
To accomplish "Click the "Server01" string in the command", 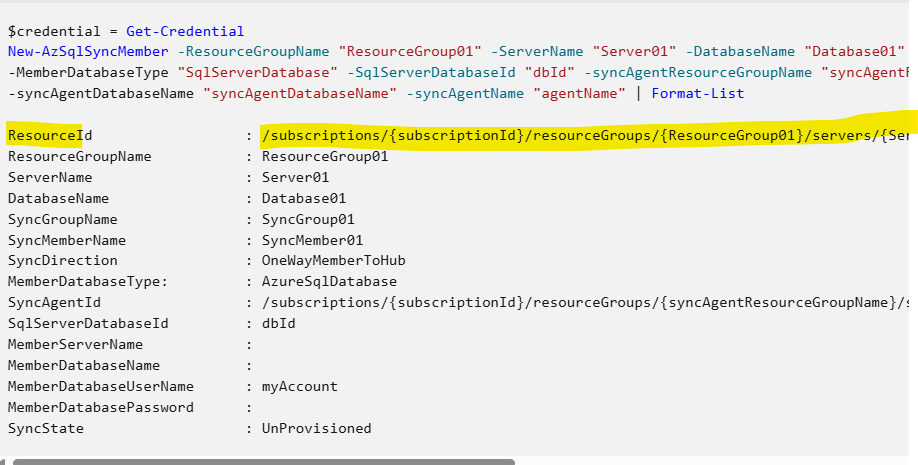I will point(635,52).
